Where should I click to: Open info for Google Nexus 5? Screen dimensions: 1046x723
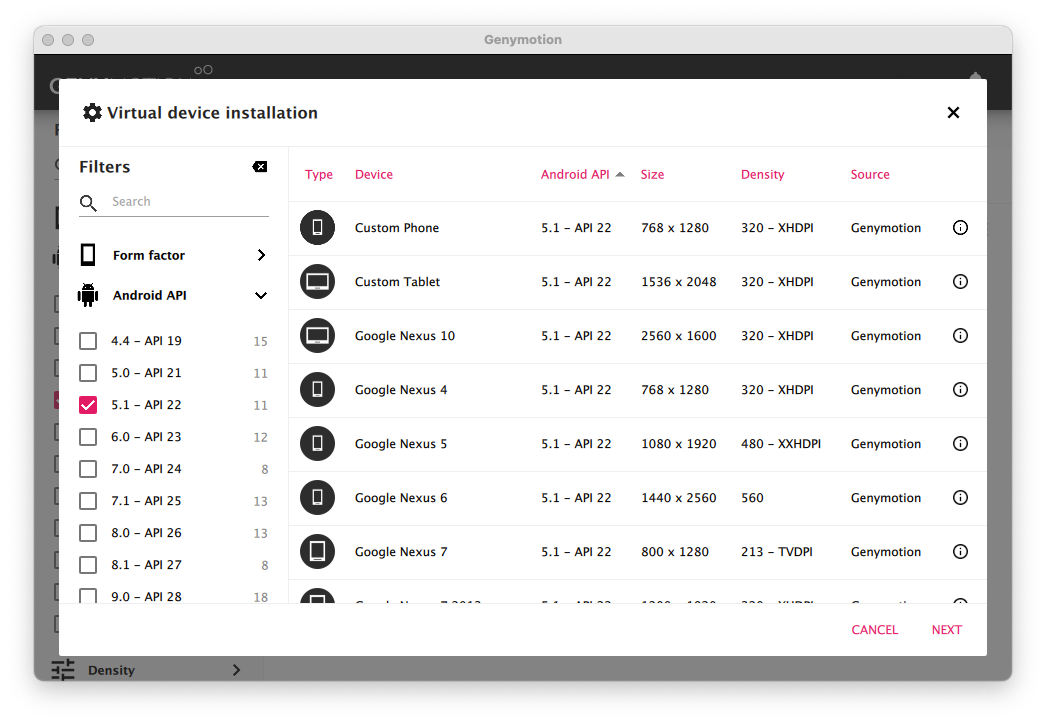click(x=960, y=444)
